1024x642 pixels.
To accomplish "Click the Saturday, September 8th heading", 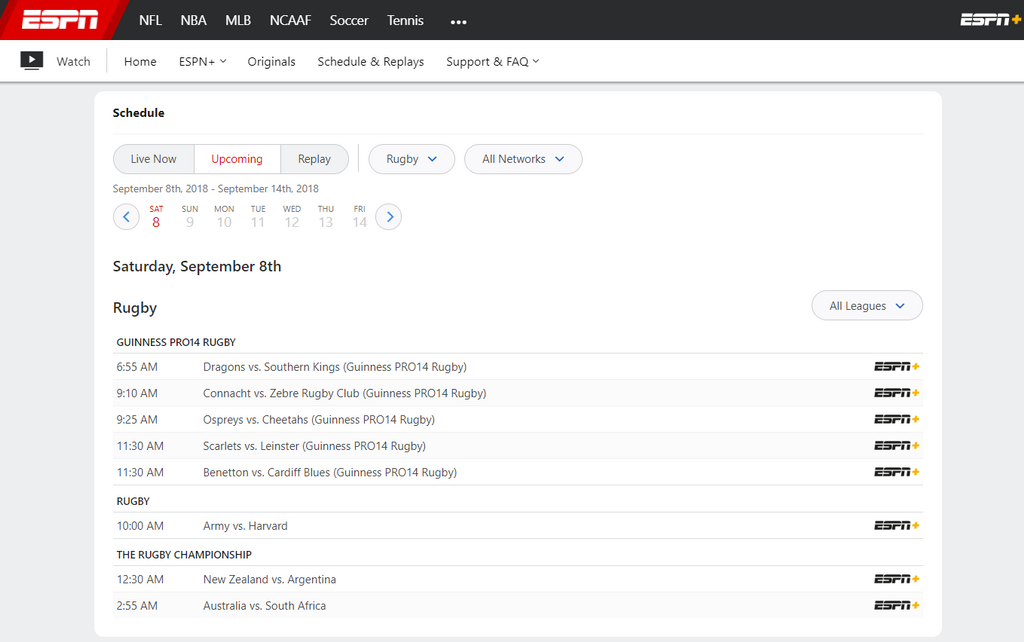I will pos(197,266).
